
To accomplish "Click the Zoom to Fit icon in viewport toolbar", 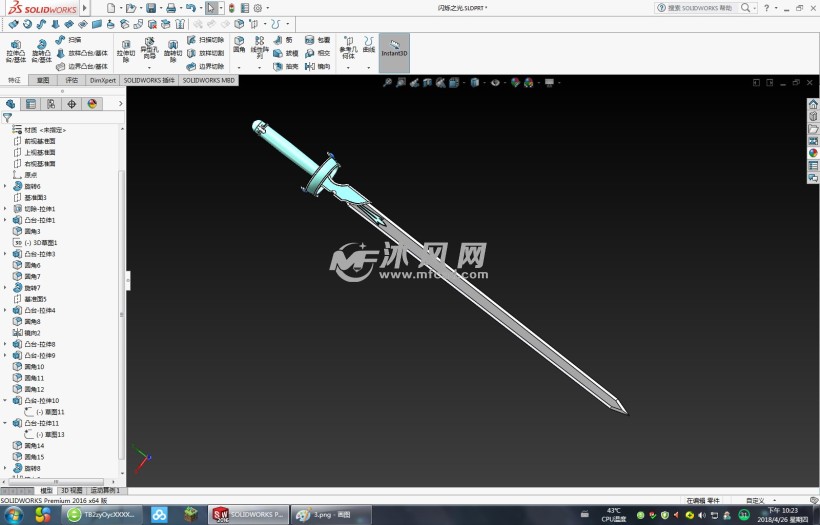I will coord(387,82).
